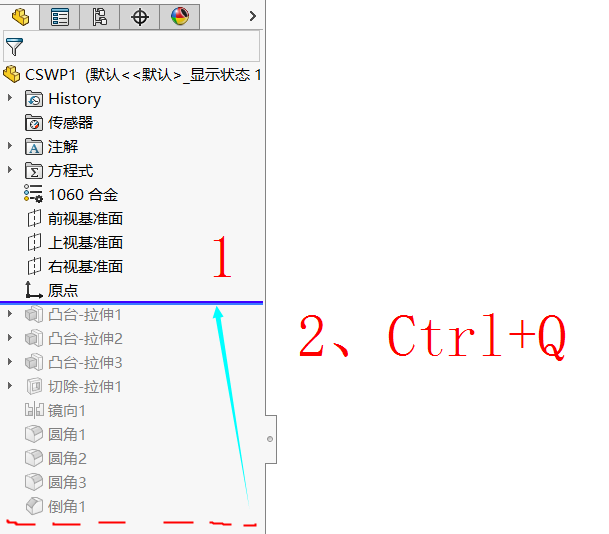Click the funnel filter icon
Viewport: 609px width, 534px height.
[x=14, y=47]
